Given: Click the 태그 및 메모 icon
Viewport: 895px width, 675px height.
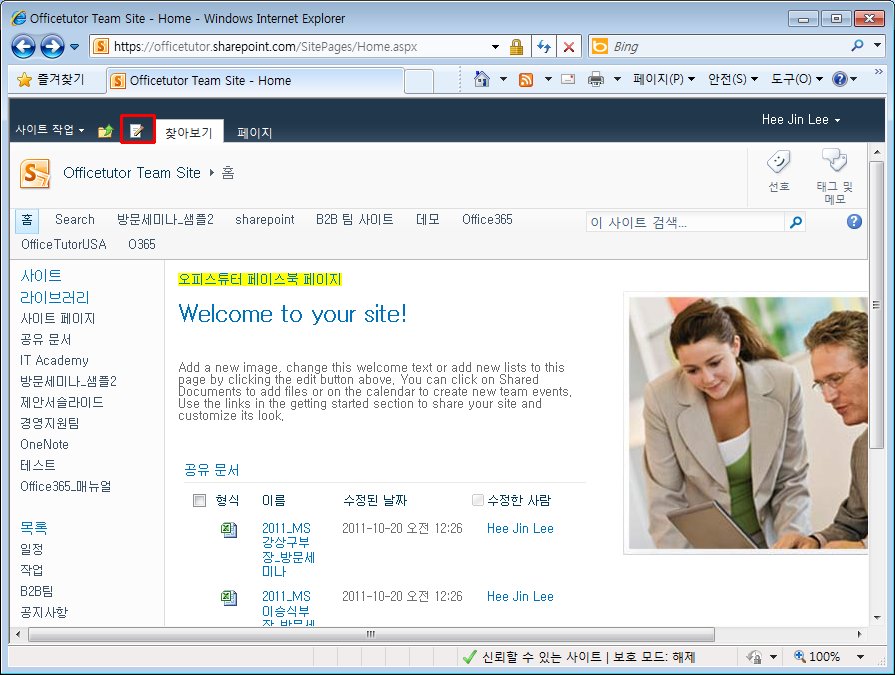Looking at the screenshot, I should point(834,176).
